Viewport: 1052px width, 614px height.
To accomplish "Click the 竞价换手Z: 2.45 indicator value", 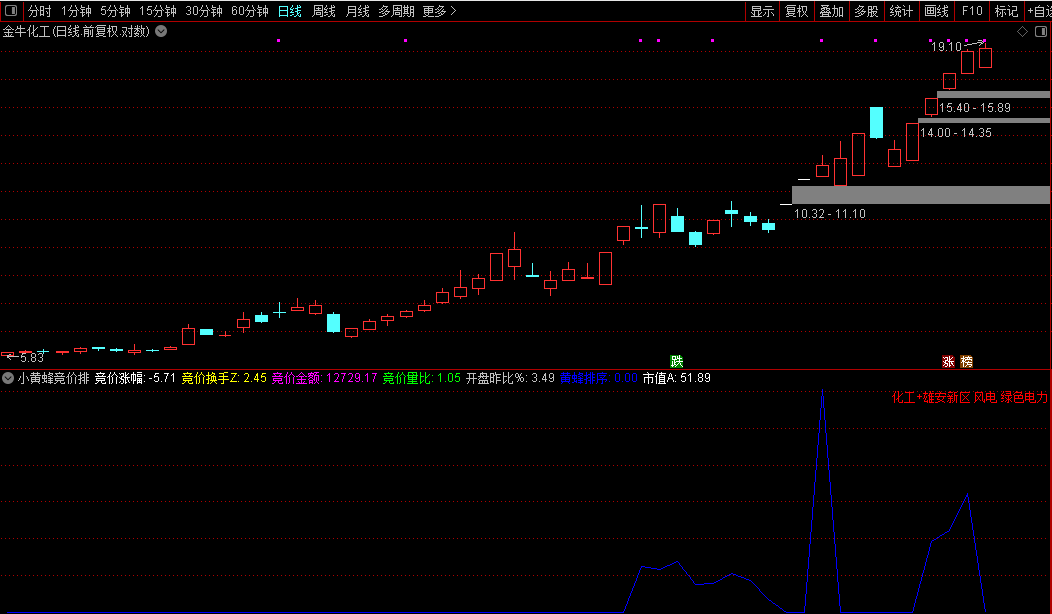I will pos(224,378).
